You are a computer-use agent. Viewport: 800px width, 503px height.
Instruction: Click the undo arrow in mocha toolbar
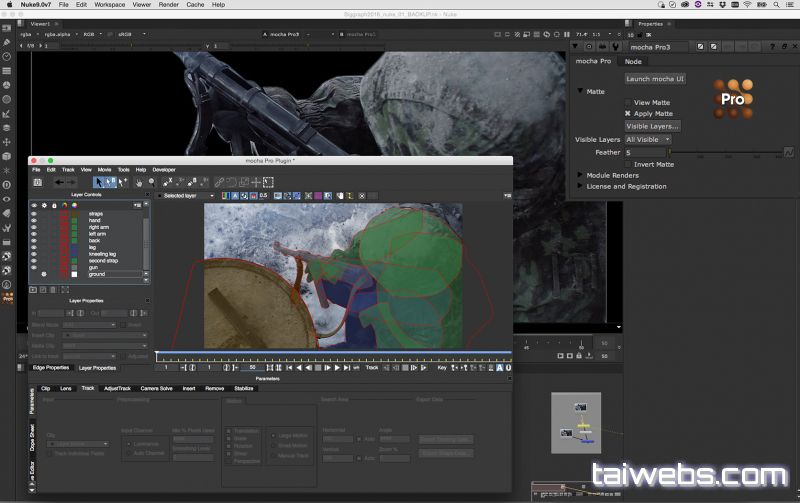(x=59, y=182)
